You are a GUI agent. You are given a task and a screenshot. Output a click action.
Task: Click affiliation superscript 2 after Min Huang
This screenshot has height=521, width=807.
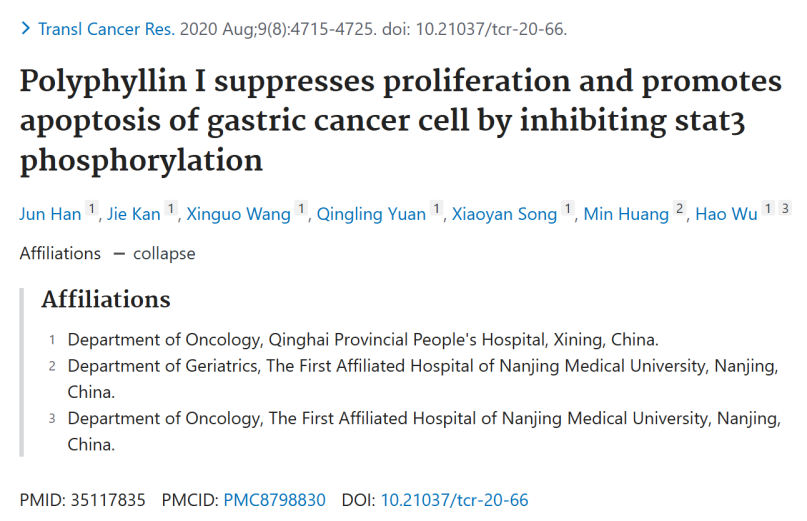679,209
